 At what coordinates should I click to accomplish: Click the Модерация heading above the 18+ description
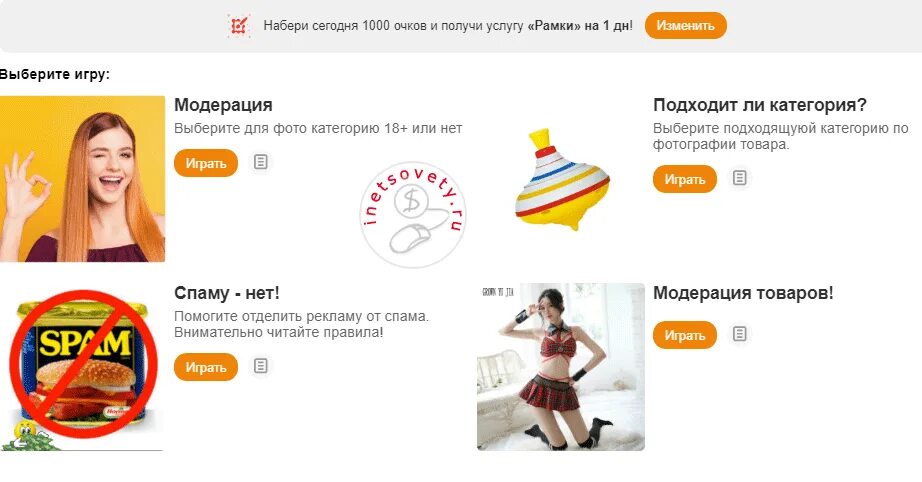coord(223,105)
